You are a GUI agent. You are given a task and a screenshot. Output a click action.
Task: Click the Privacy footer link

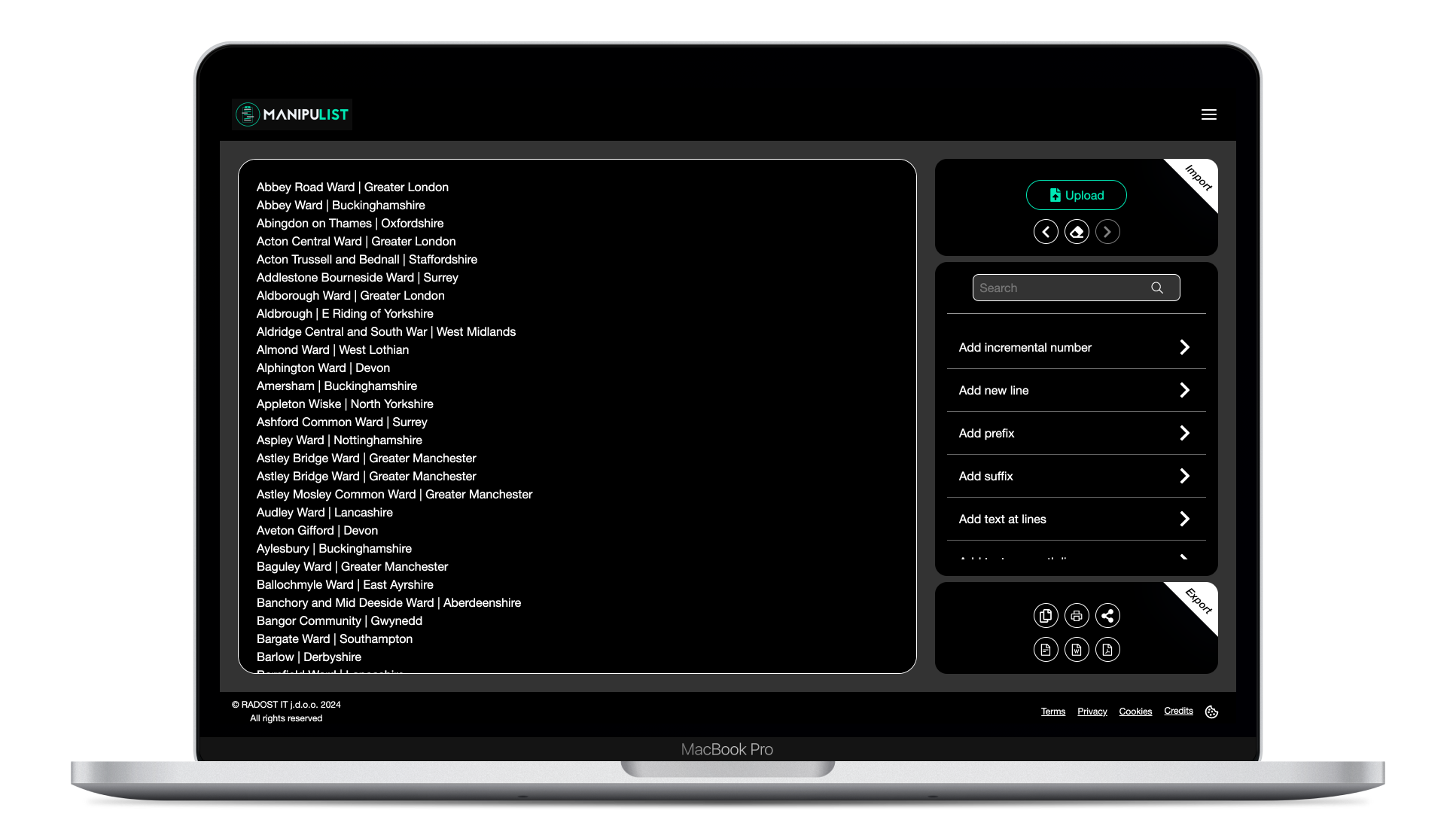coord(1091,711)
